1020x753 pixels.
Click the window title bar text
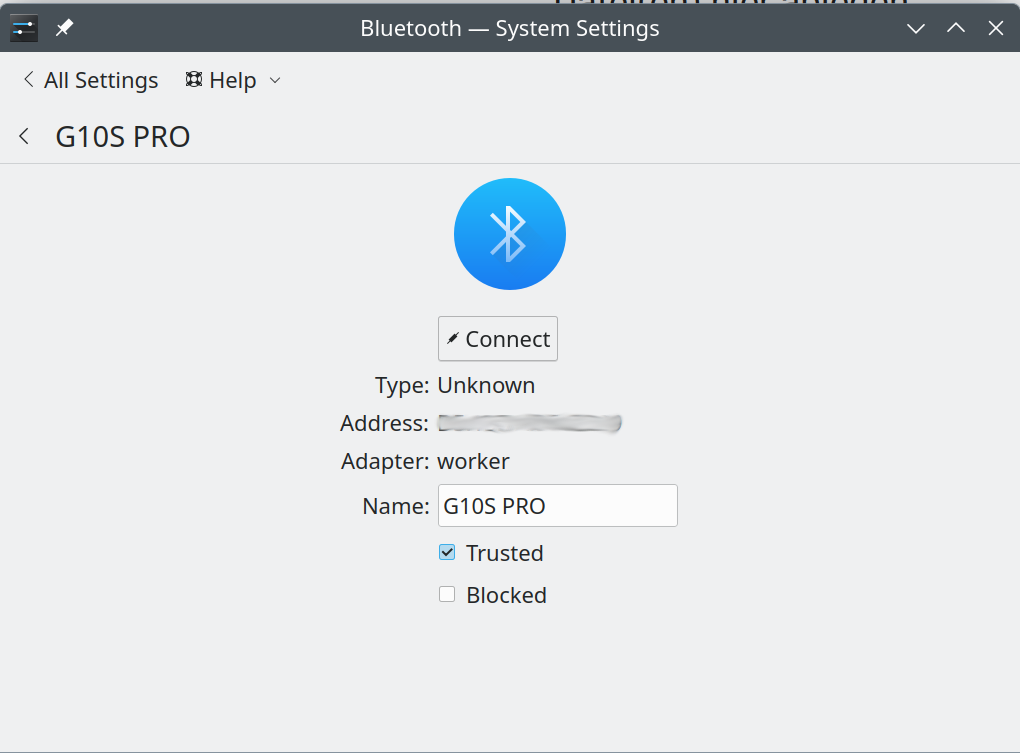pyautogui.click(x=510, y=28)
